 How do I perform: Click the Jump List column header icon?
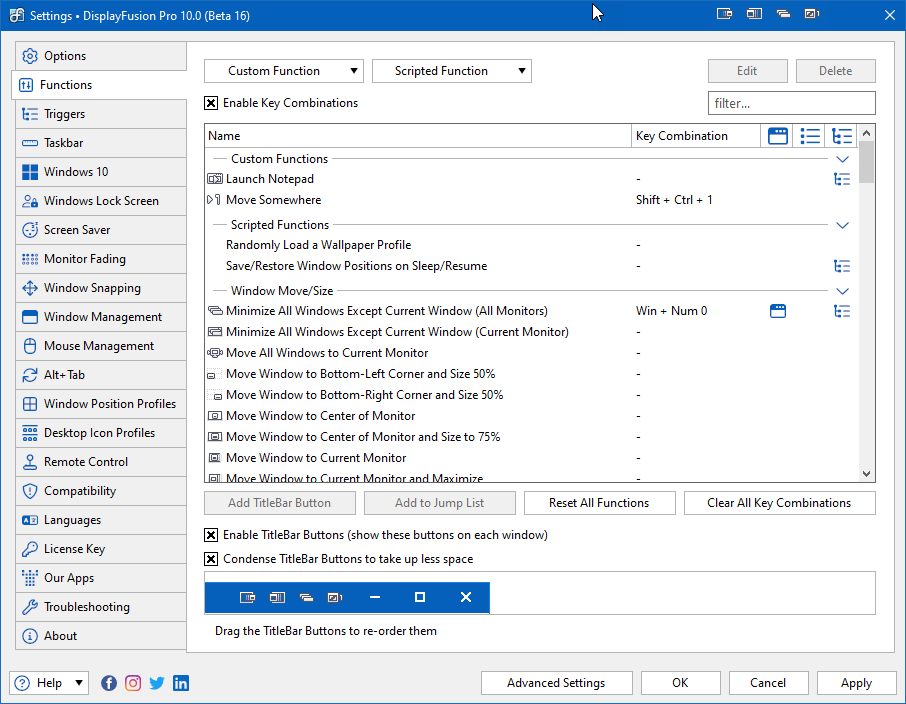(x=810, y=136)
